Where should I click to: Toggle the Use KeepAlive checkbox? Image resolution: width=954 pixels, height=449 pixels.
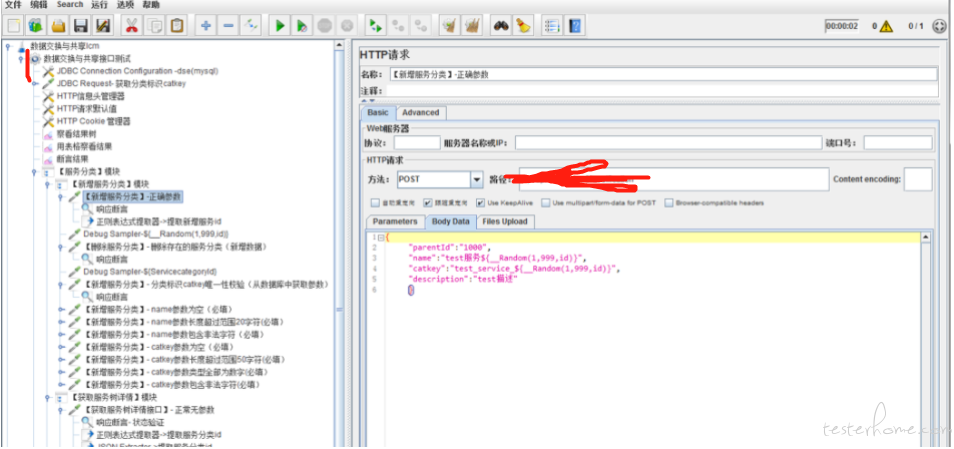point(481,203)
